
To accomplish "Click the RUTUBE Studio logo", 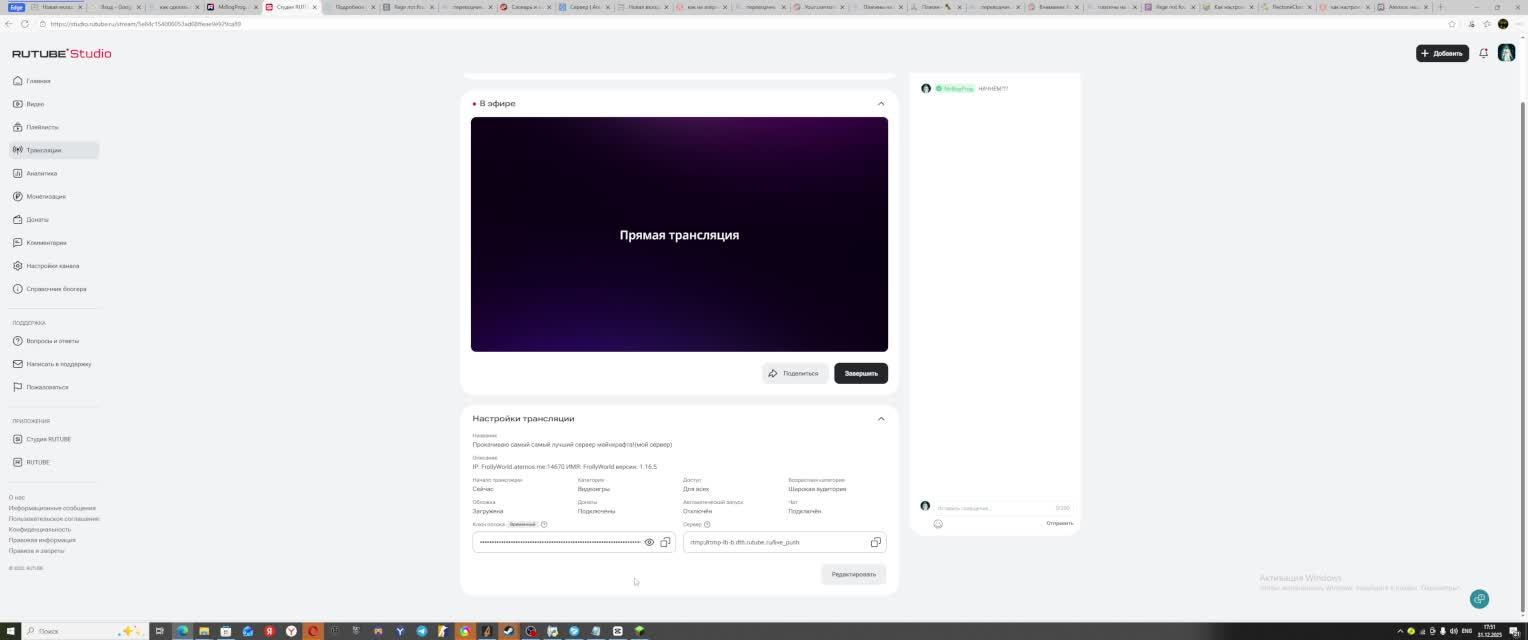I will tap(62, 53).
